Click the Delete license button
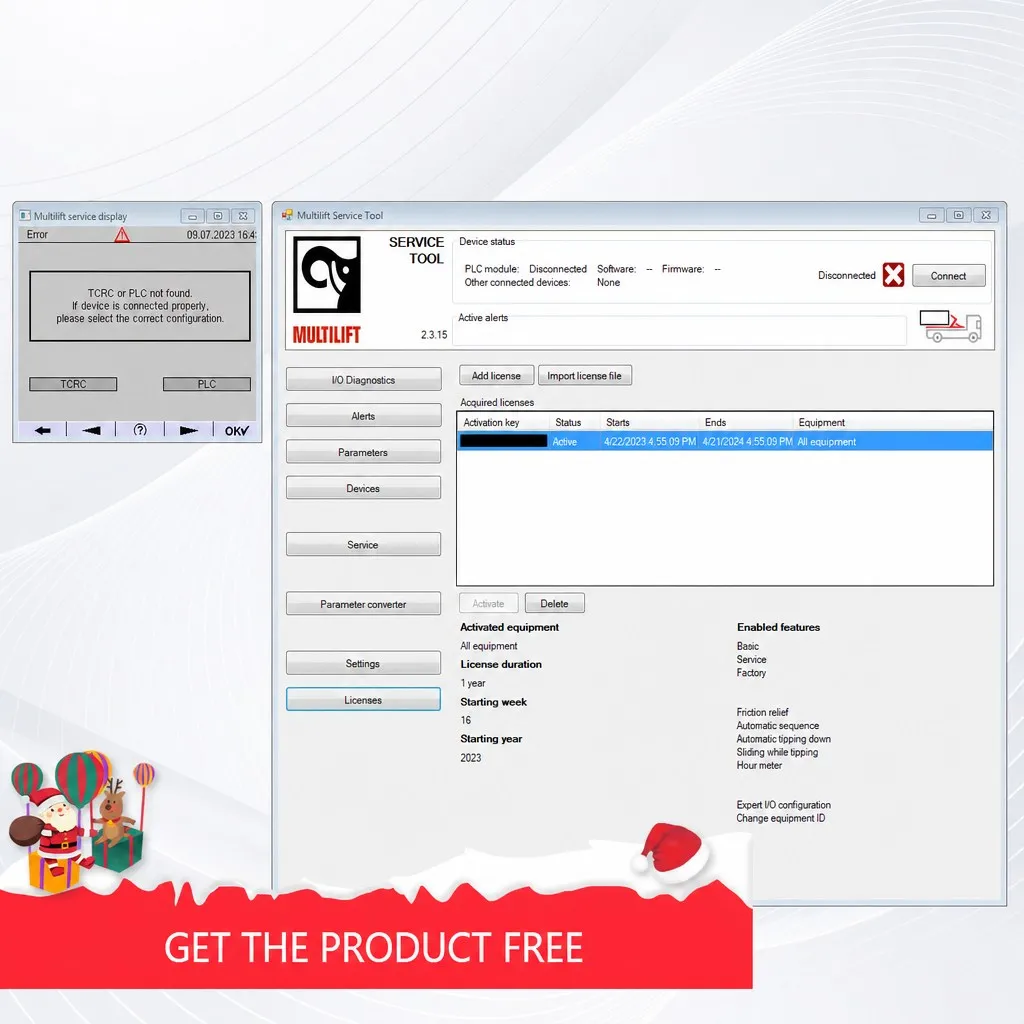This screenshot has height=1024, width=1024. [x=554, y=603]
